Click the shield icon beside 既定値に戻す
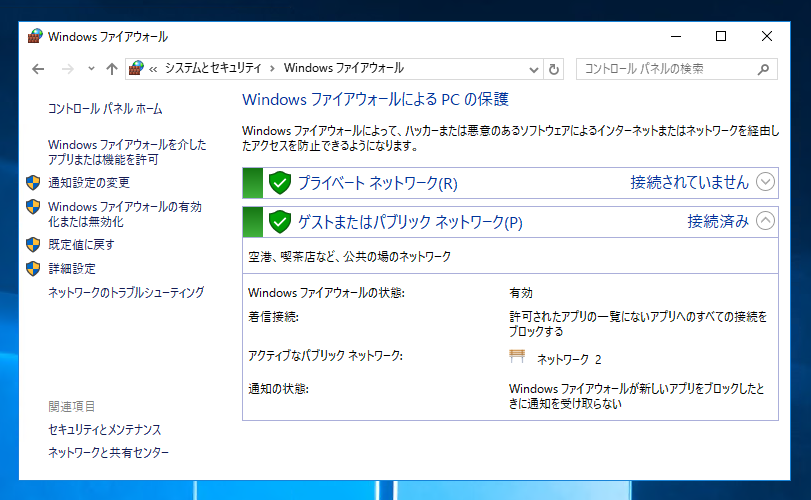 [33, 245]
